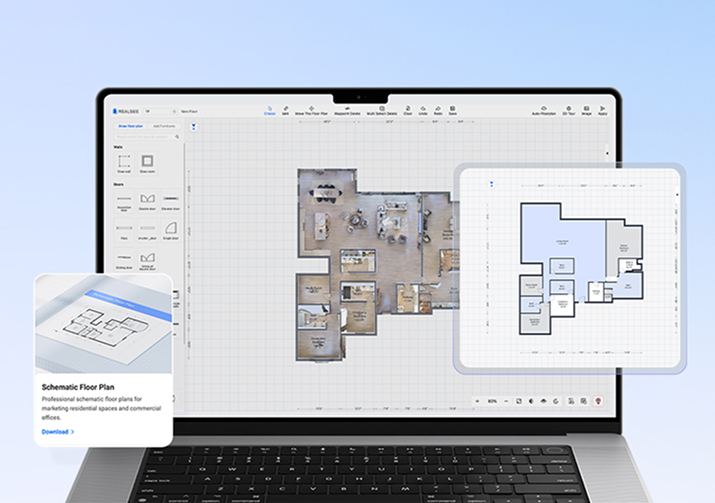Switch to the Add Furniture tab
The height and width of the screenshot is (503, 715).
(163, 127)
